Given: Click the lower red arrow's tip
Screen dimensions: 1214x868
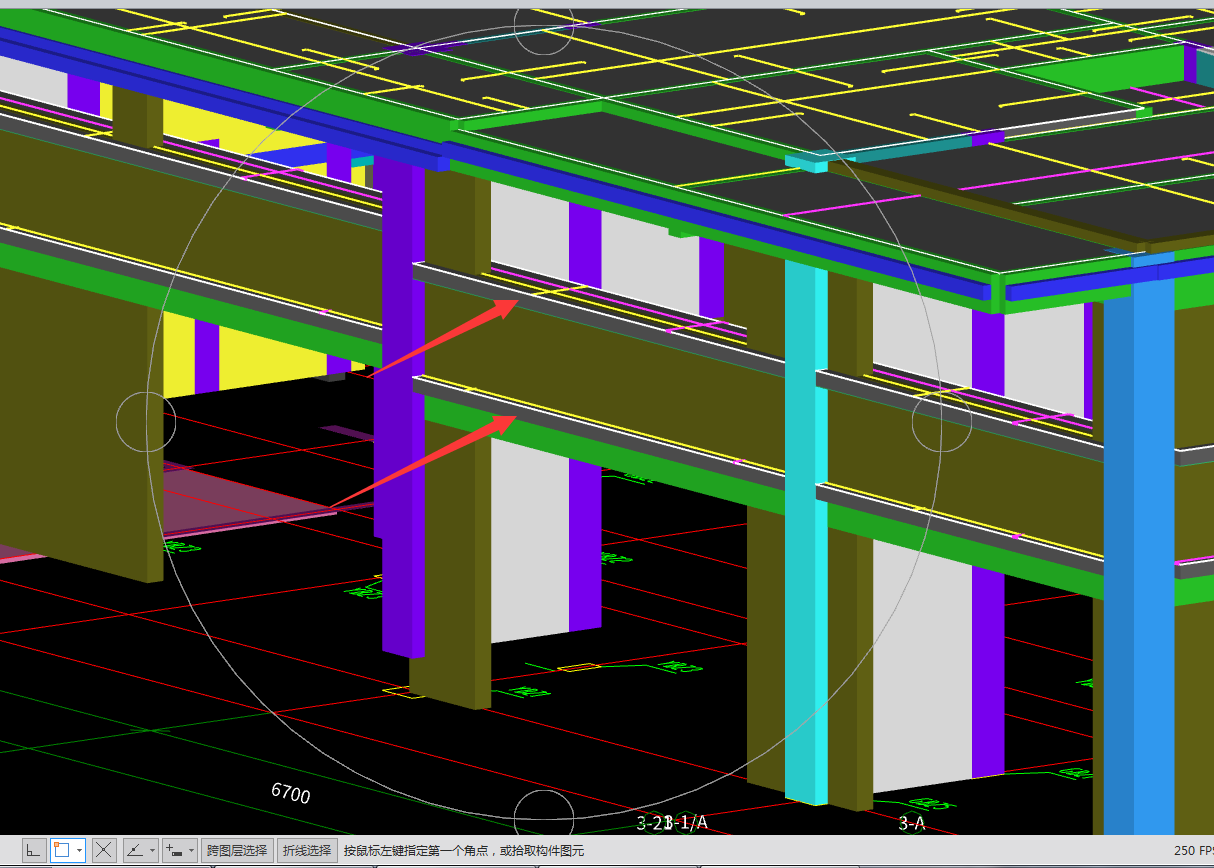Looking at the screenshot, I should (x=517, y=417).
